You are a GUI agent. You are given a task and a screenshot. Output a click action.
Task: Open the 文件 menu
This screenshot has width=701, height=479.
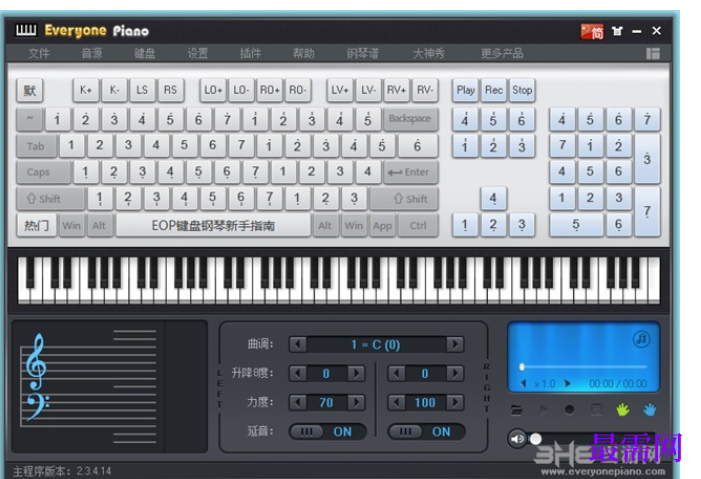point(39,54)
